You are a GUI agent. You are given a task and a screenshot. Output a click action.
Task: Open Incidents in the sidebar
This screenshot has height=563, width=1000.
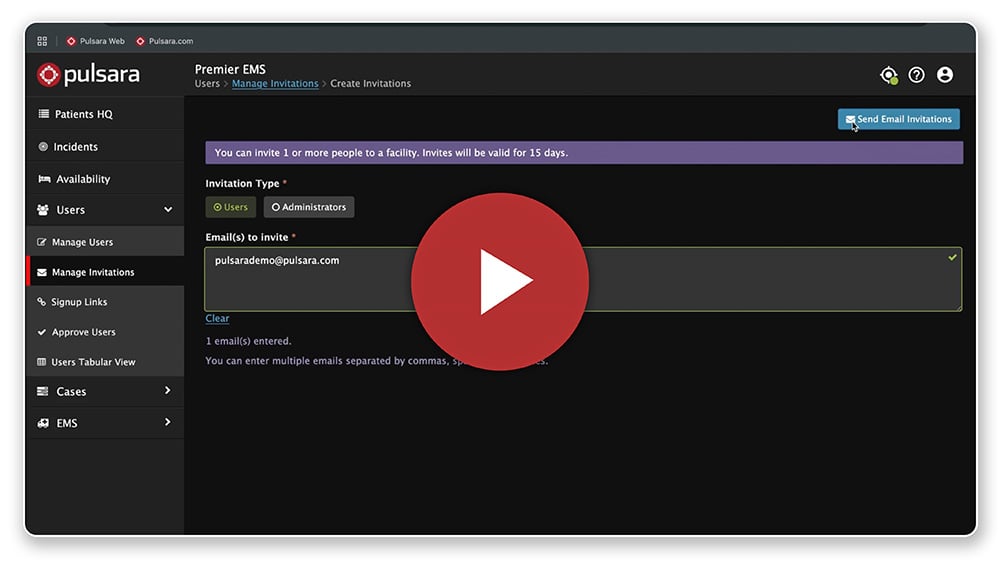pos(105,147)
